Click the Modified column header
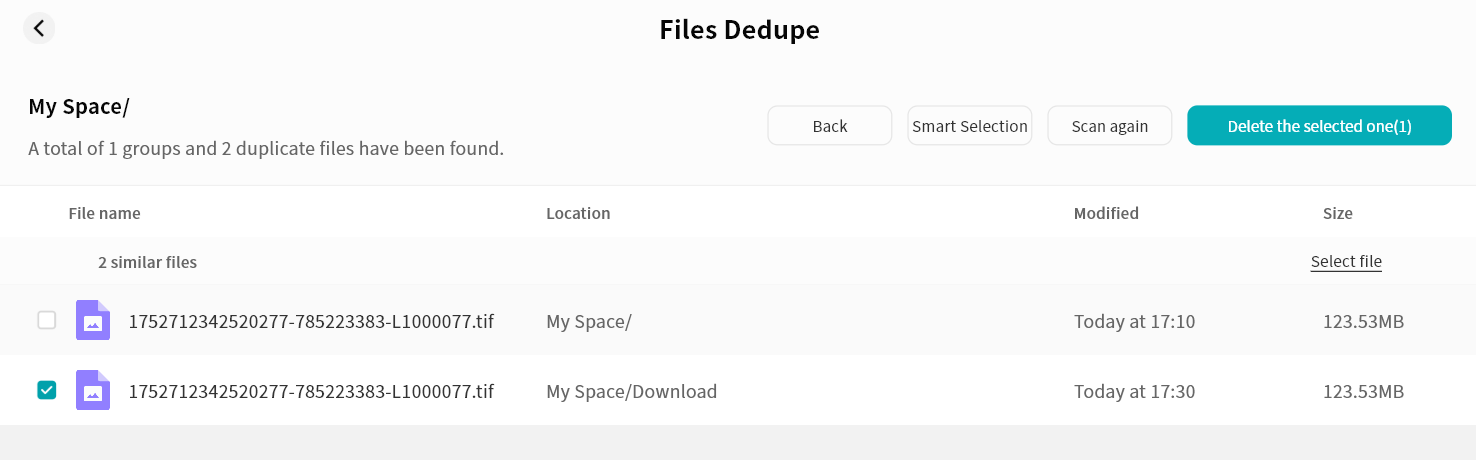Image resolution: width=1476 pixels, height=460 pixels. 1106,213
